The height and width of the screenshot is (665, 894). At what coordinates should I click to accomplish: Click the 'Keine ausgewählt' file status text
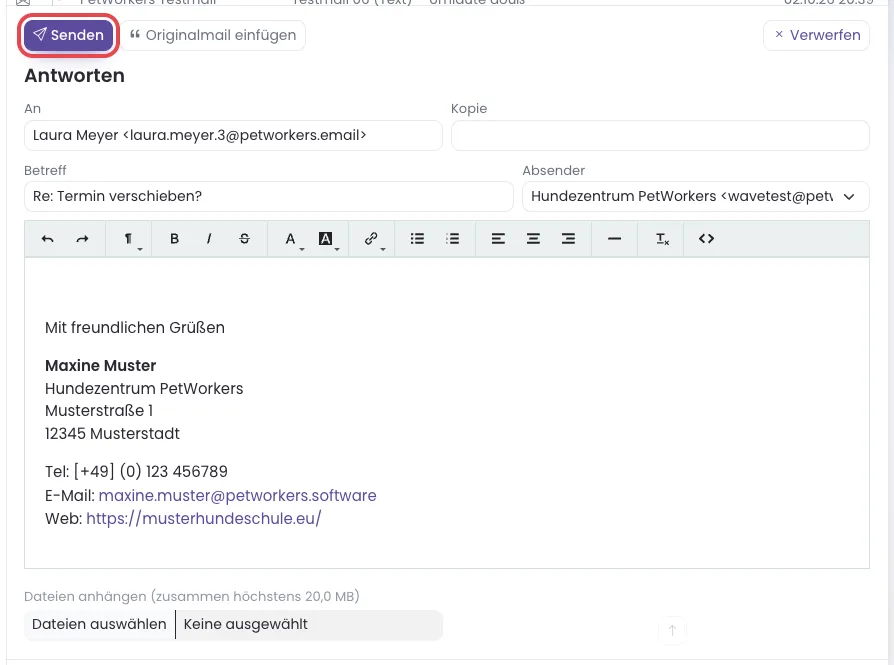coord(246,625)
